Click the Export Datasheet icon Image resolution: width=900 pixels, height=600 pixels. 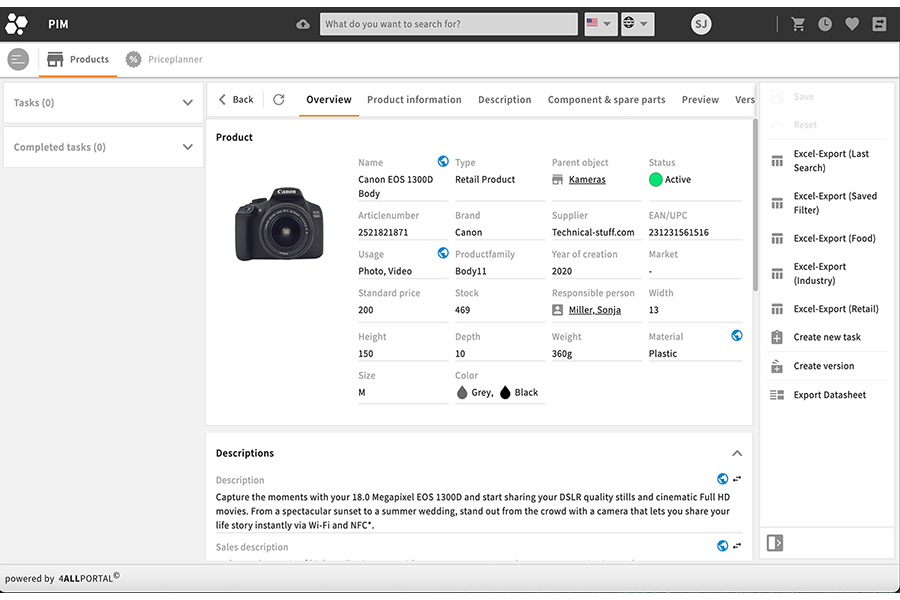(x=777, y=395)
